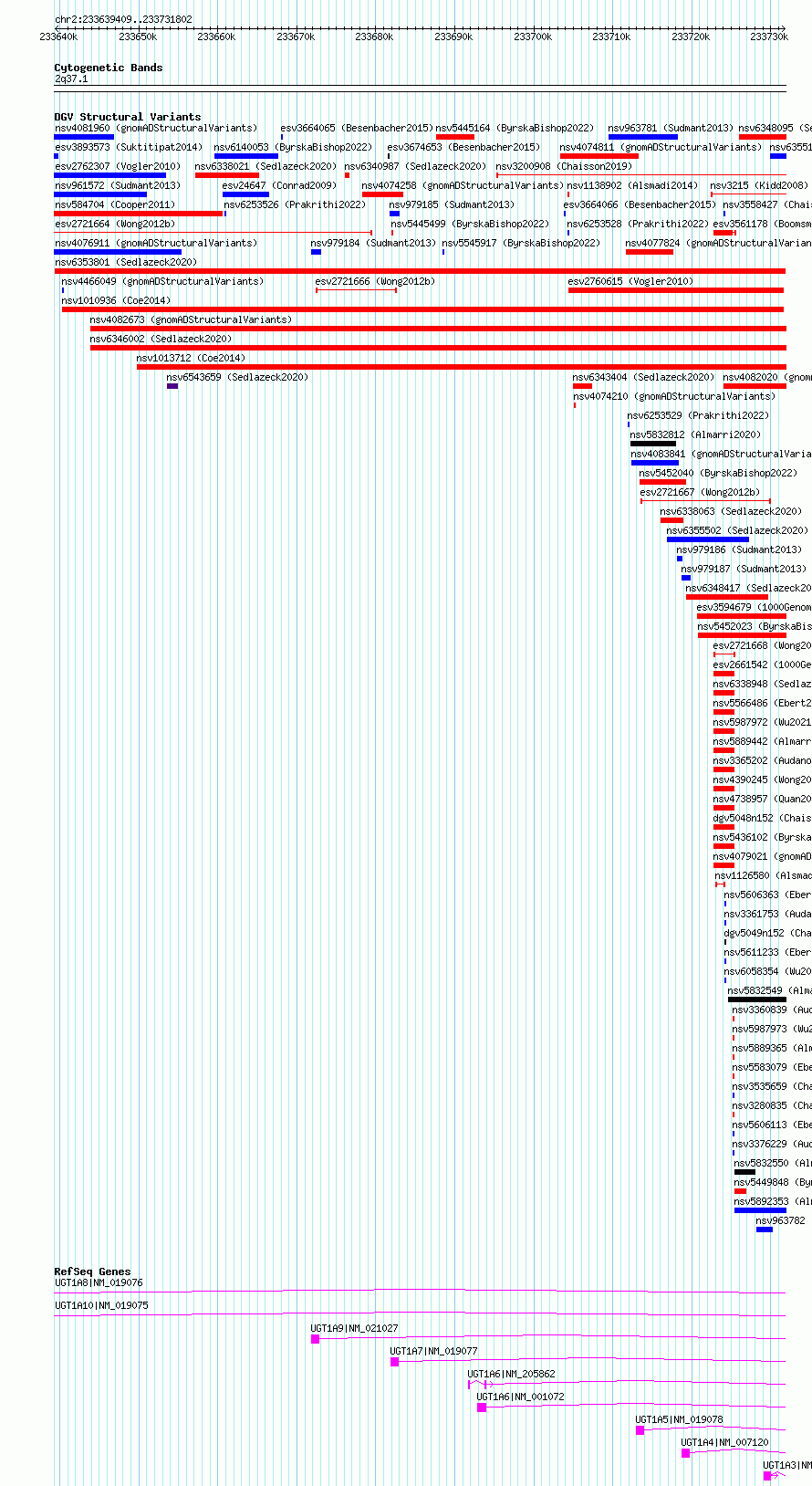Open the nsv979184 Sudmant2013 variant

[x=374, y=243]
